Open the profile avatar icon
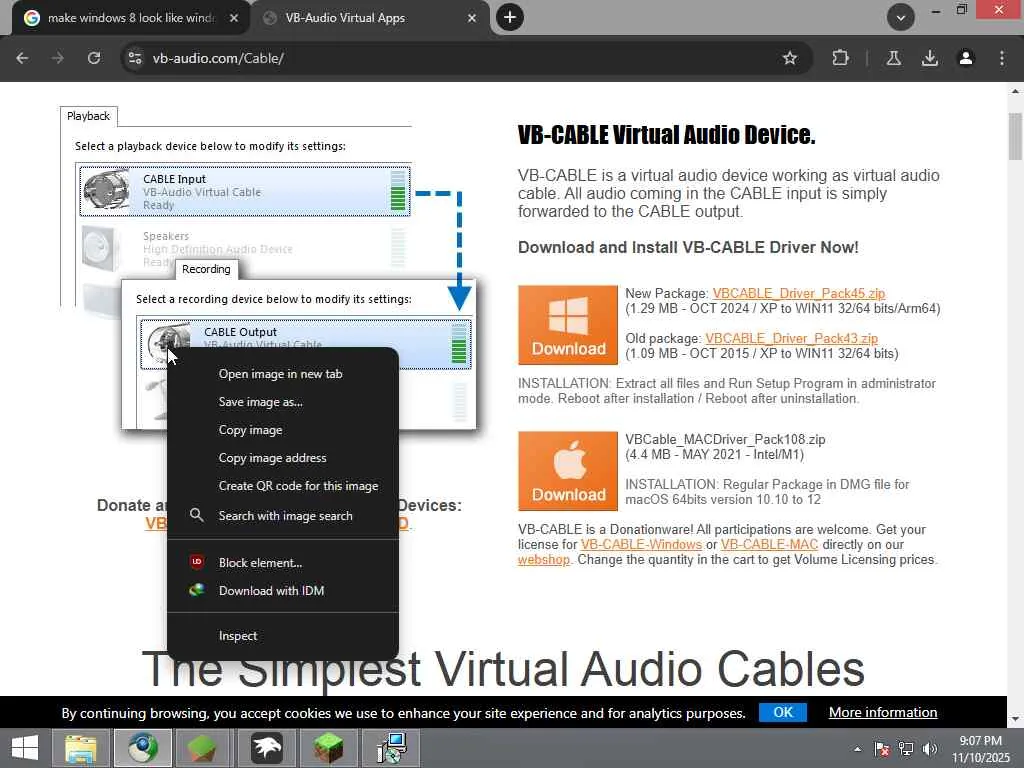This screenshot has width=1024, height=768. tap(965, 58)
